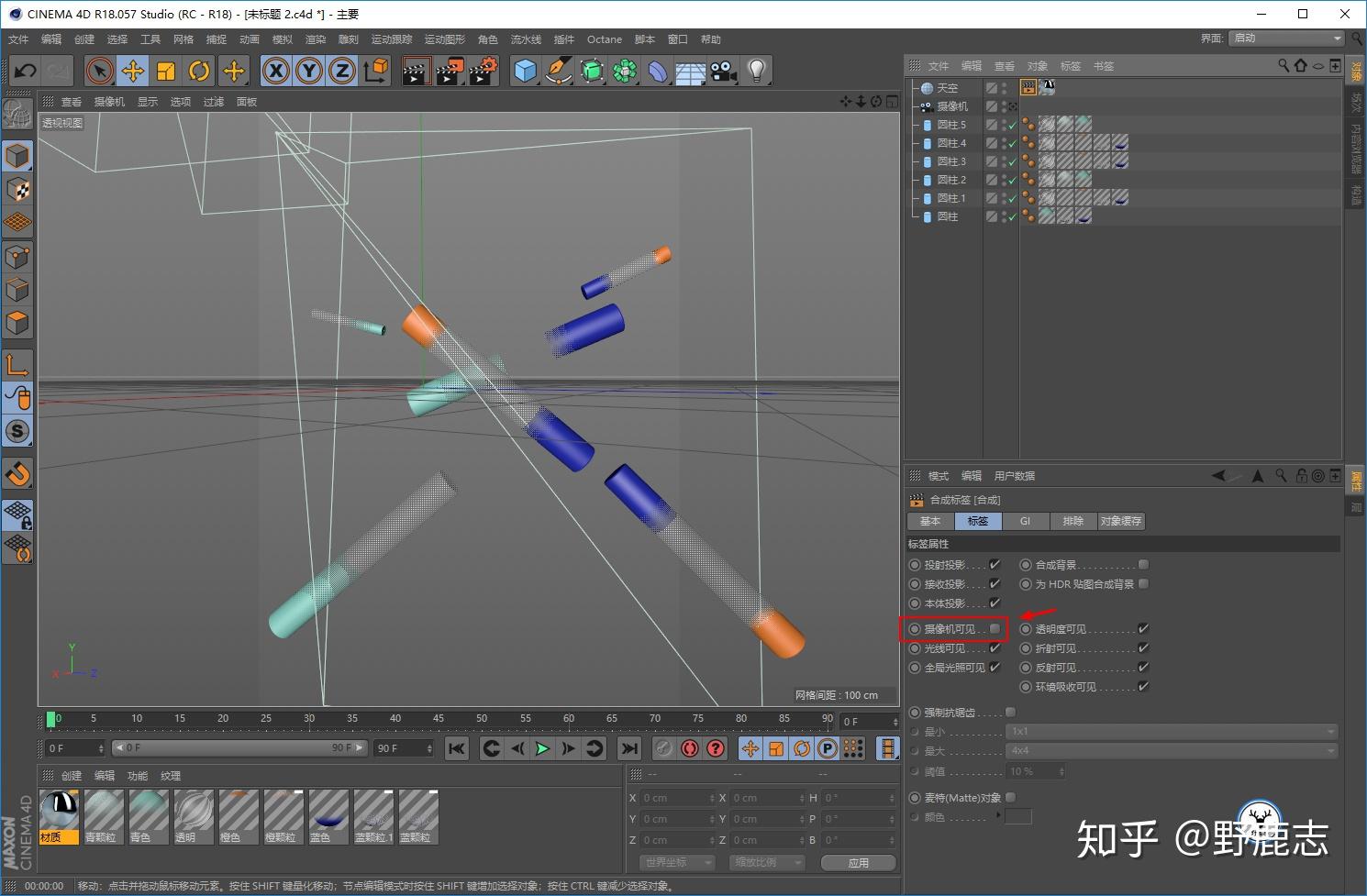
Task: Open the 世界坐标 dropdown
Action: point(676,862)
